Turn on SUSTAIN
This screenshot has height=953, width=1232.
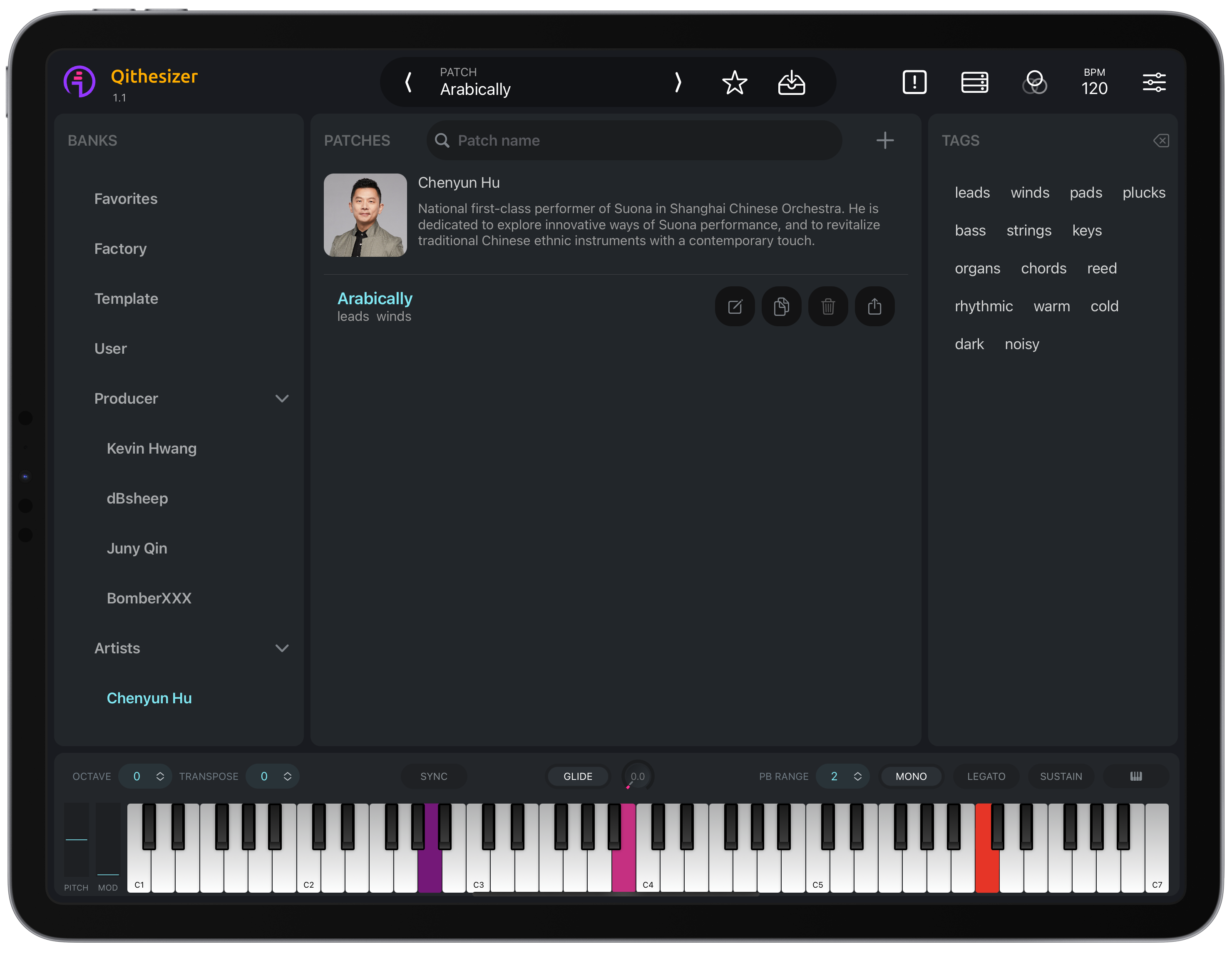coord(1061,777)
